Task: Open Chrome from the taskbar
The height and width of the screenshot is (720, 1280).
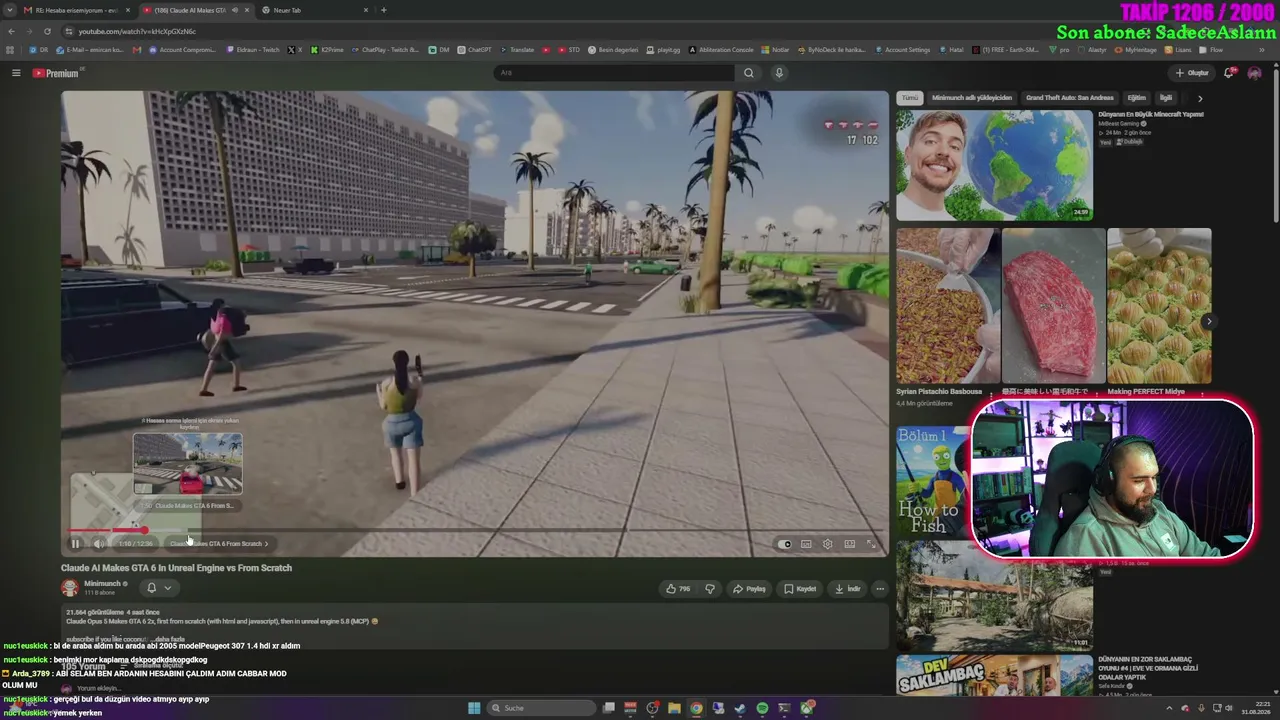Action: 696,708
